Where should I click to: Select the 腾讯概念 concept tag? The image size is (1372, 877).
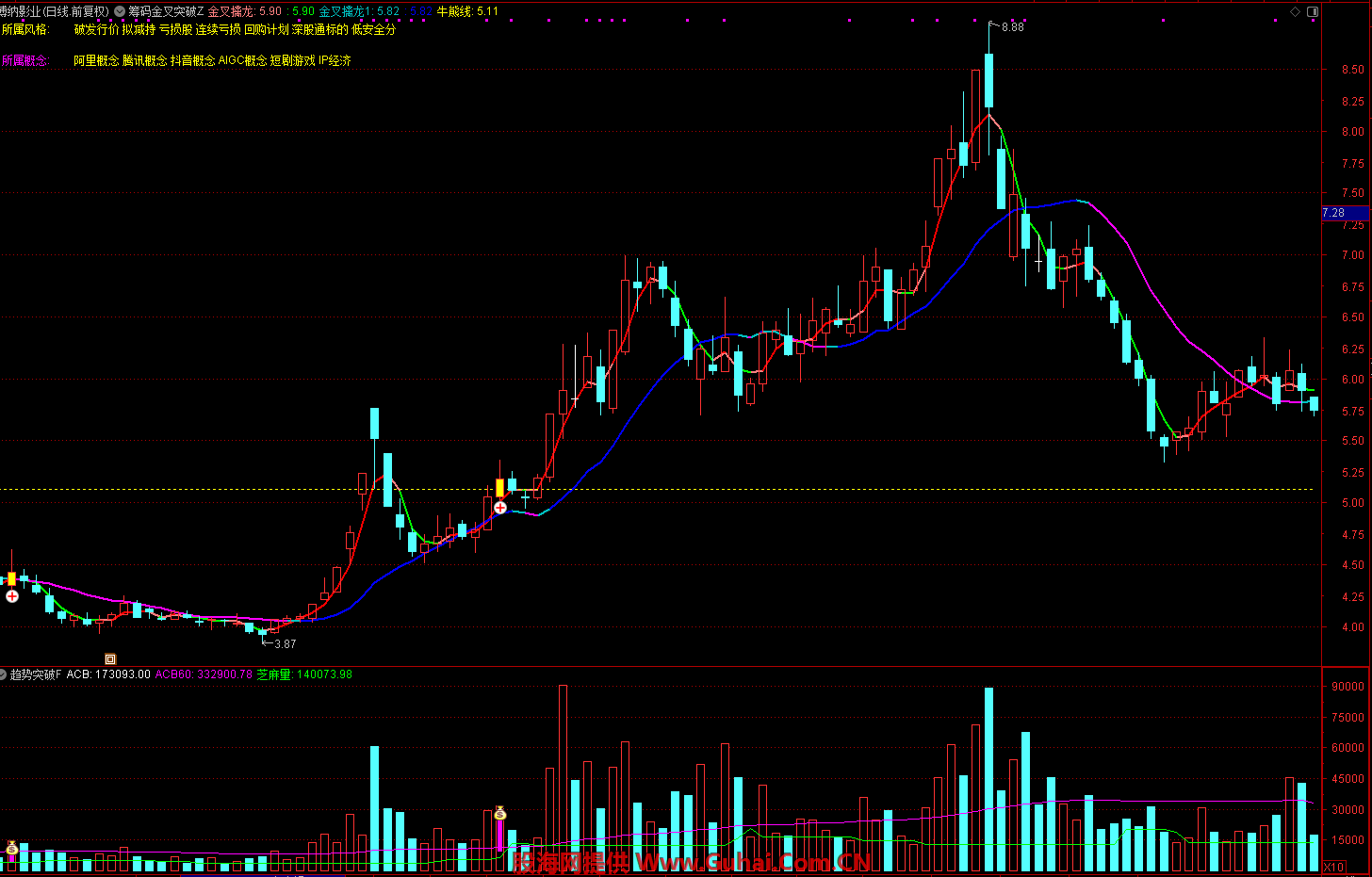[145, 60]
